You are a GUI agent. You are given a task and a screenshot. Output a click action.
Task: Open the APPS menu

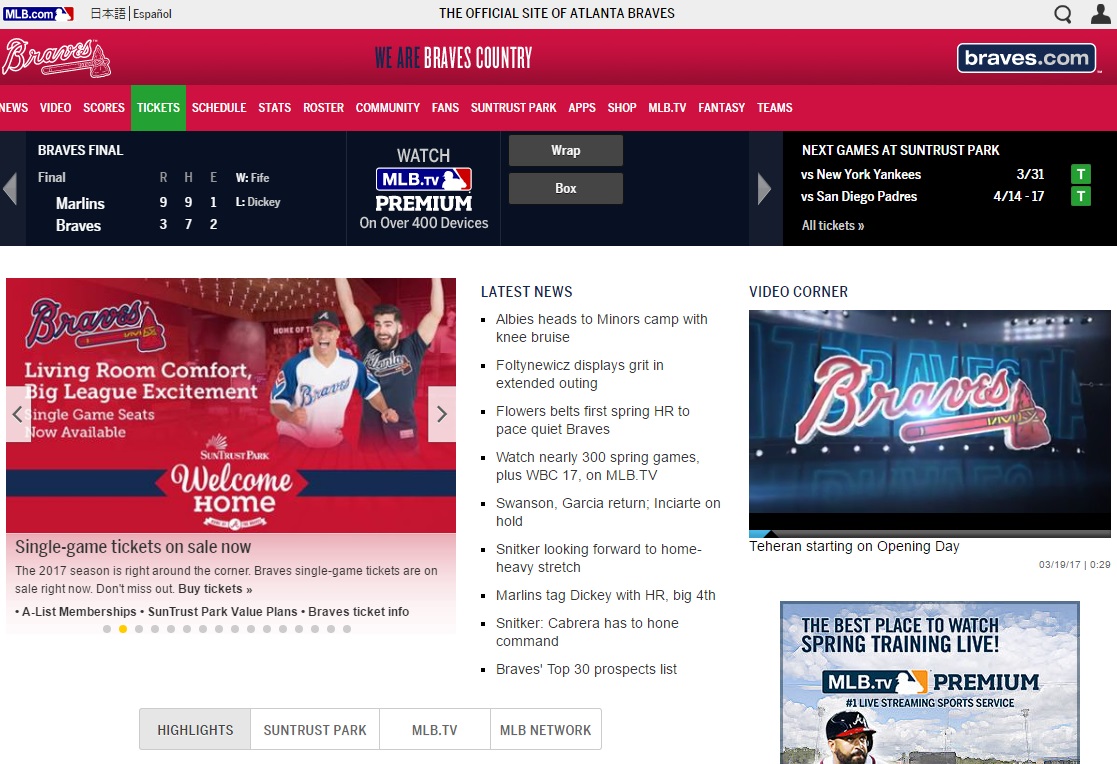[582, 108]
